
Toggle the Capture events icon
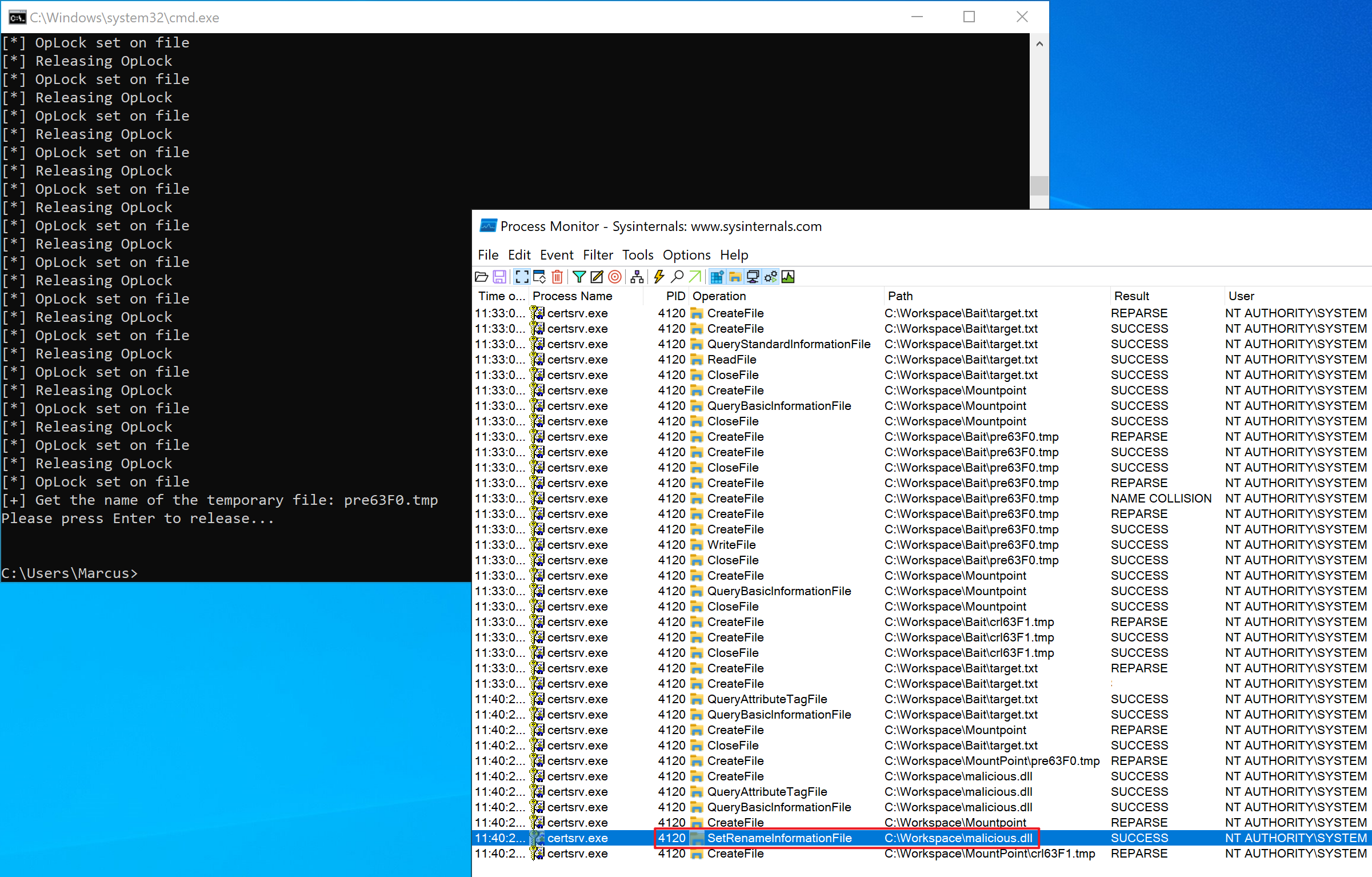coord(522,277)
